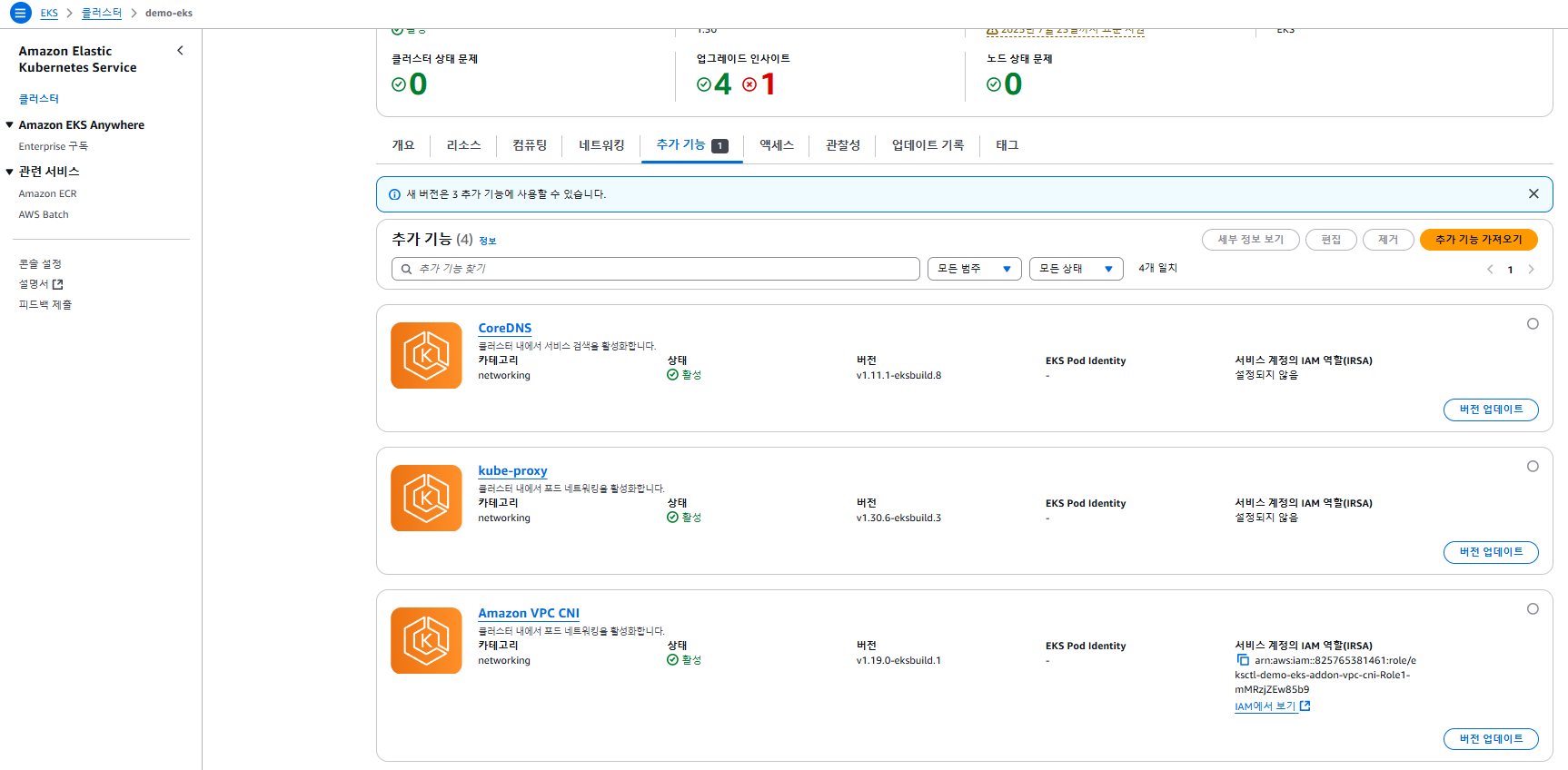Open the Amazon VPC CNI link
Screen dimensions: 1568x770
[x=529, y=613]
